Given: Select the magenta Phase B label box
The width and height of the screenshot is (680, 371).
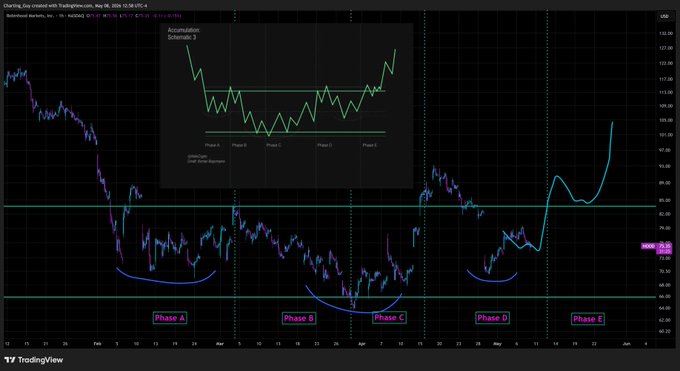Looking at the screenshot, I should 298,318.
